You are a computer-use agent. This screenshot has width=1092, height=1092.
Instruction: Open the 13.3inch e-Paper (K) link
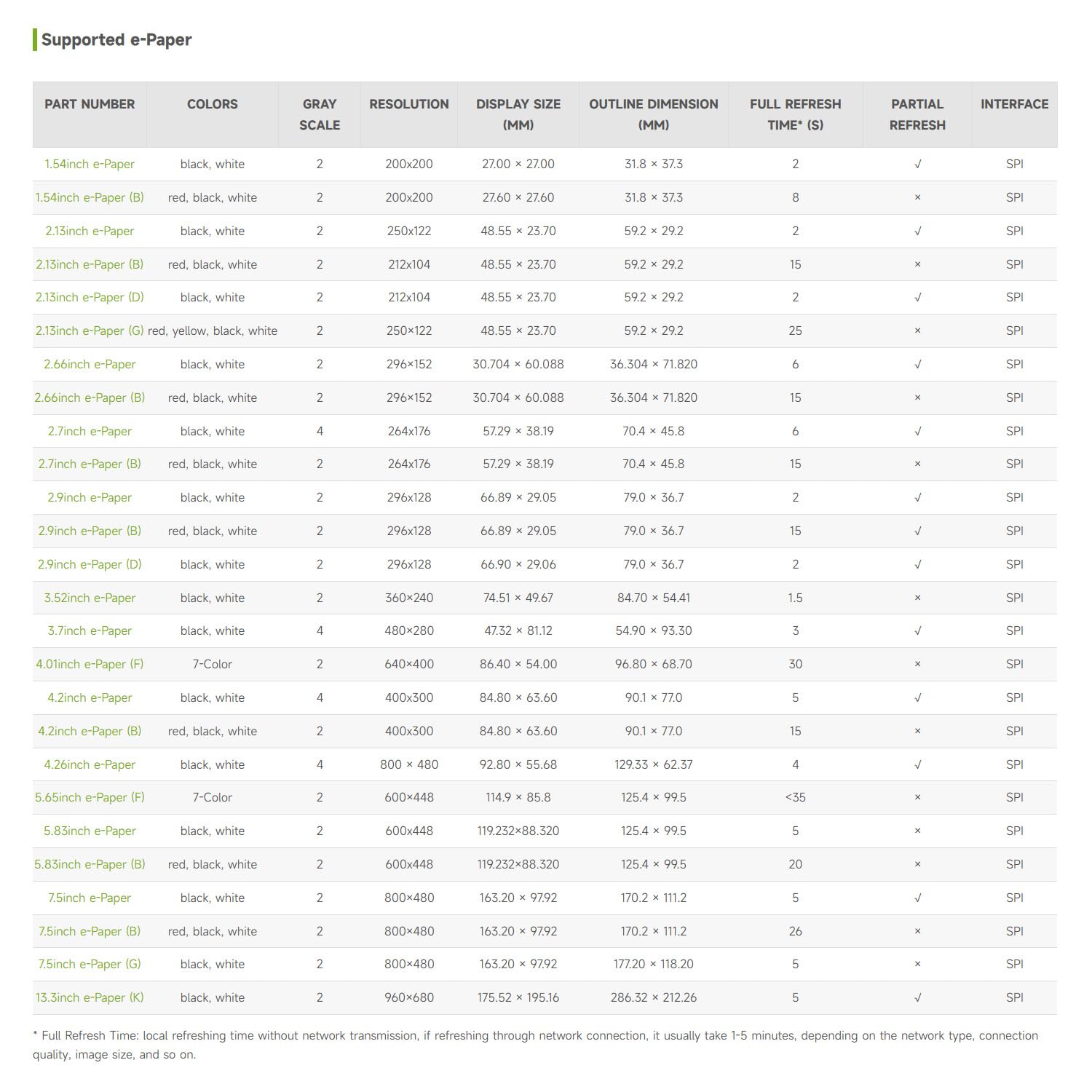pos(90,998)
